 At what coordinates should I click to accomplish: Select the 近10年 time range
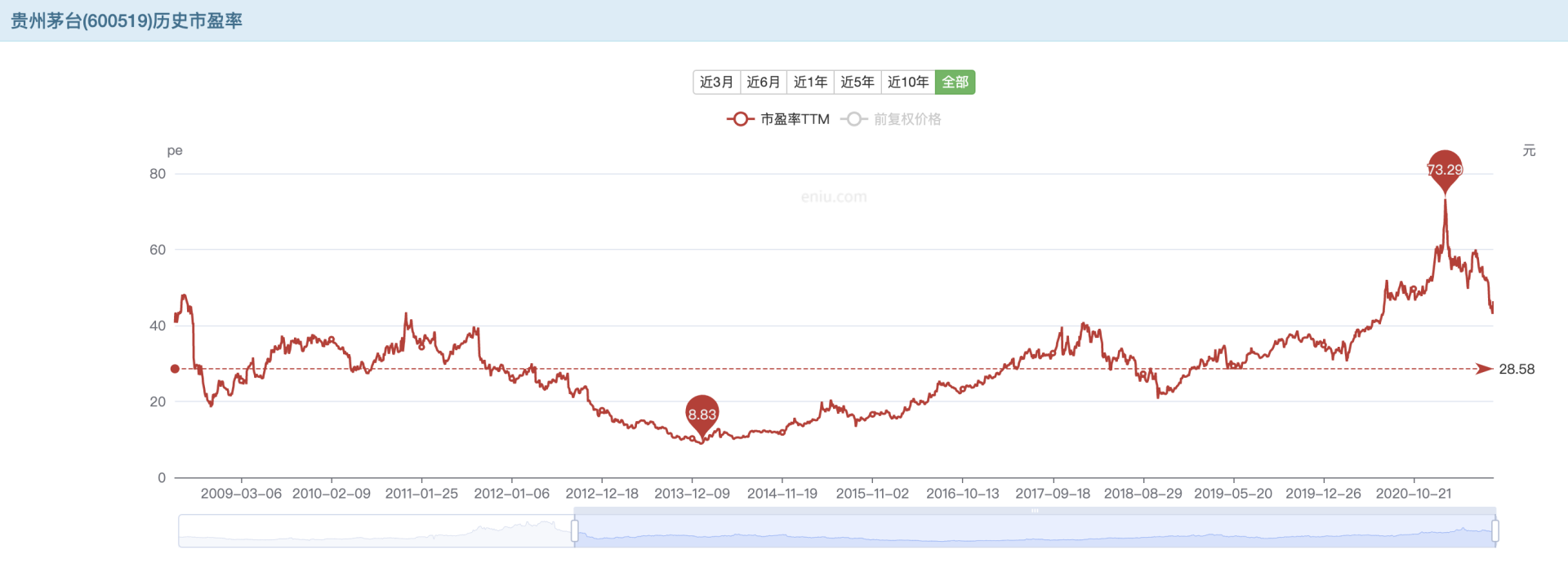coord(907,82)
